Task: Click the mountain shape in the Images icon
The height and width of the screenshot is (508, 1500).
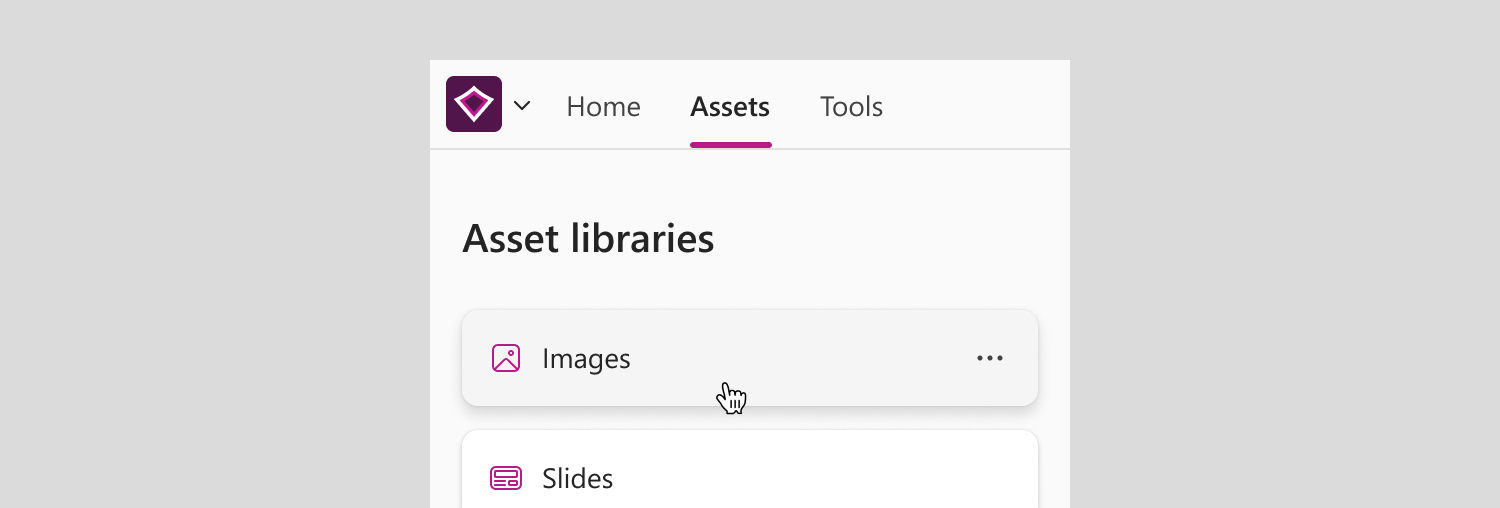Action: click(506, 364)
